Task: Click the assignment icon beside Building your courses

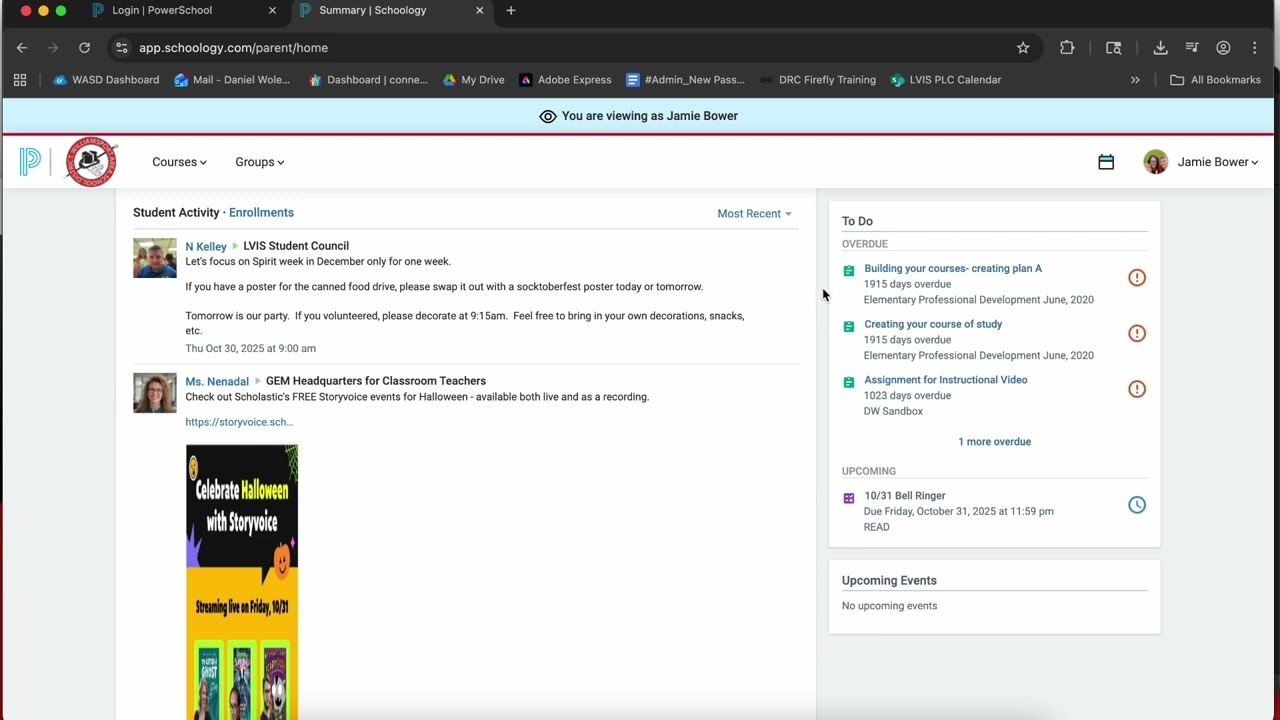Action: tap(849, 271)
